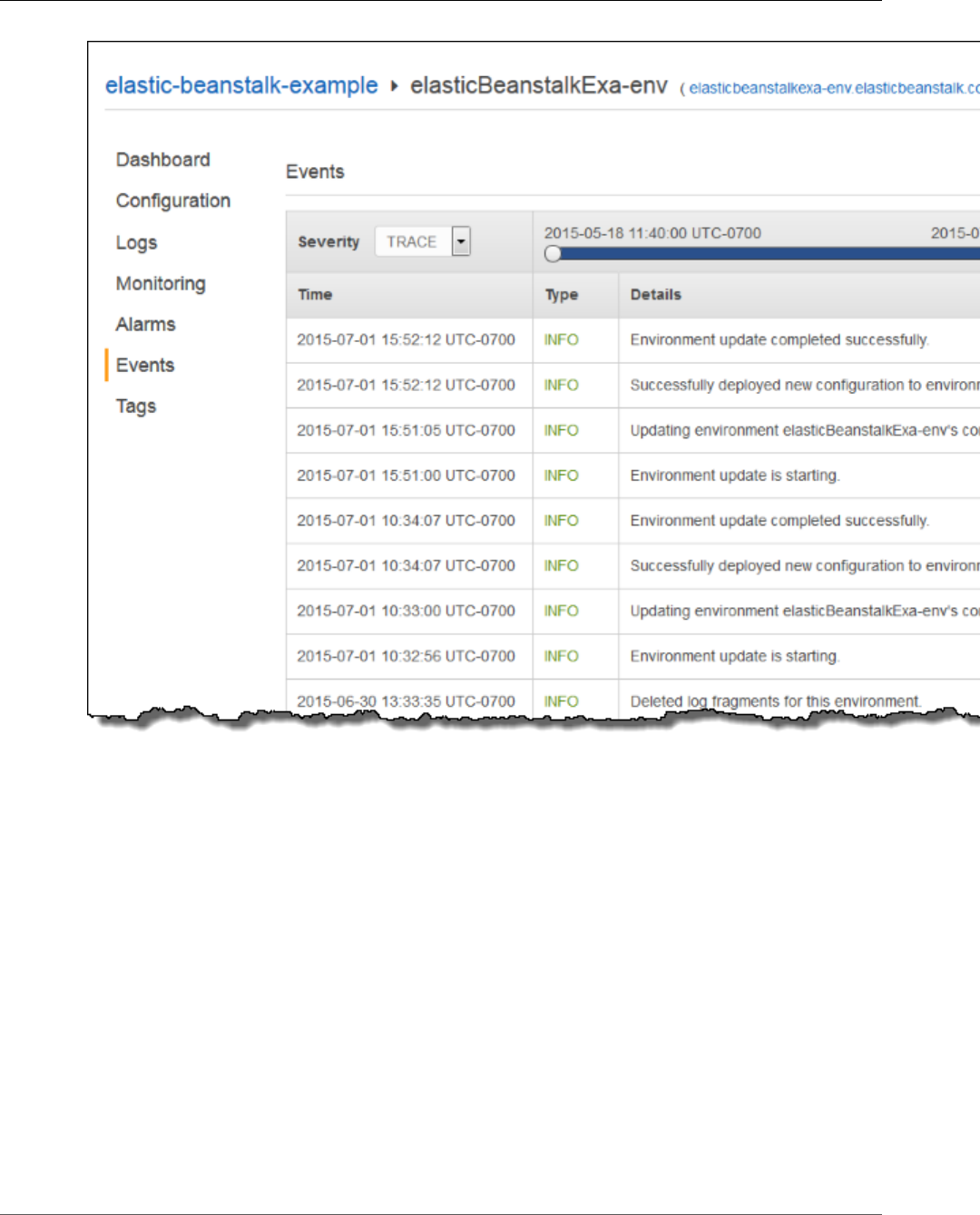
Task: Click 15:51:05 'Updating environment' detail
Action: tap(805, 430)
